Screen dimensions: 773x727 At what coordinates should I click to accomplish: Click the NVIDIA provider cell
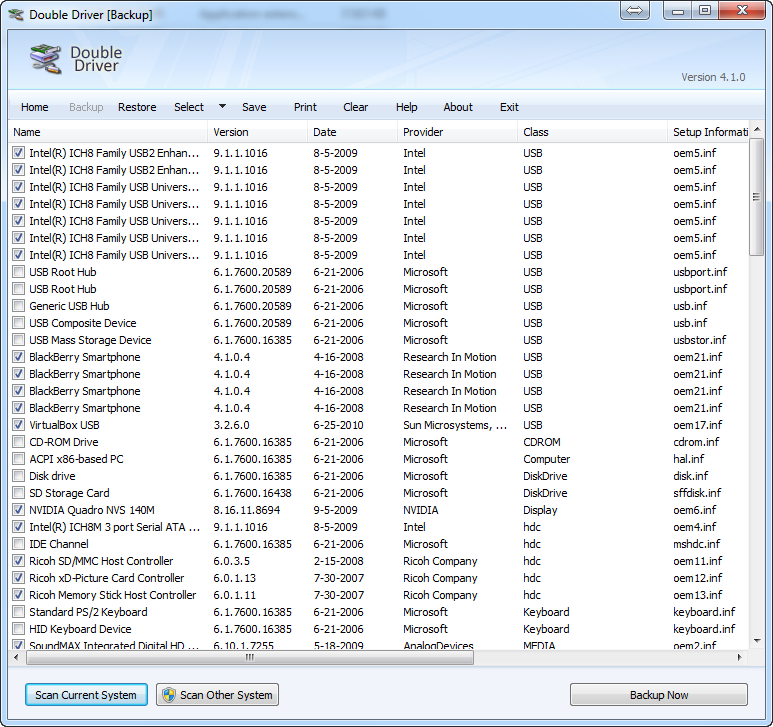(x=421, y=510)
